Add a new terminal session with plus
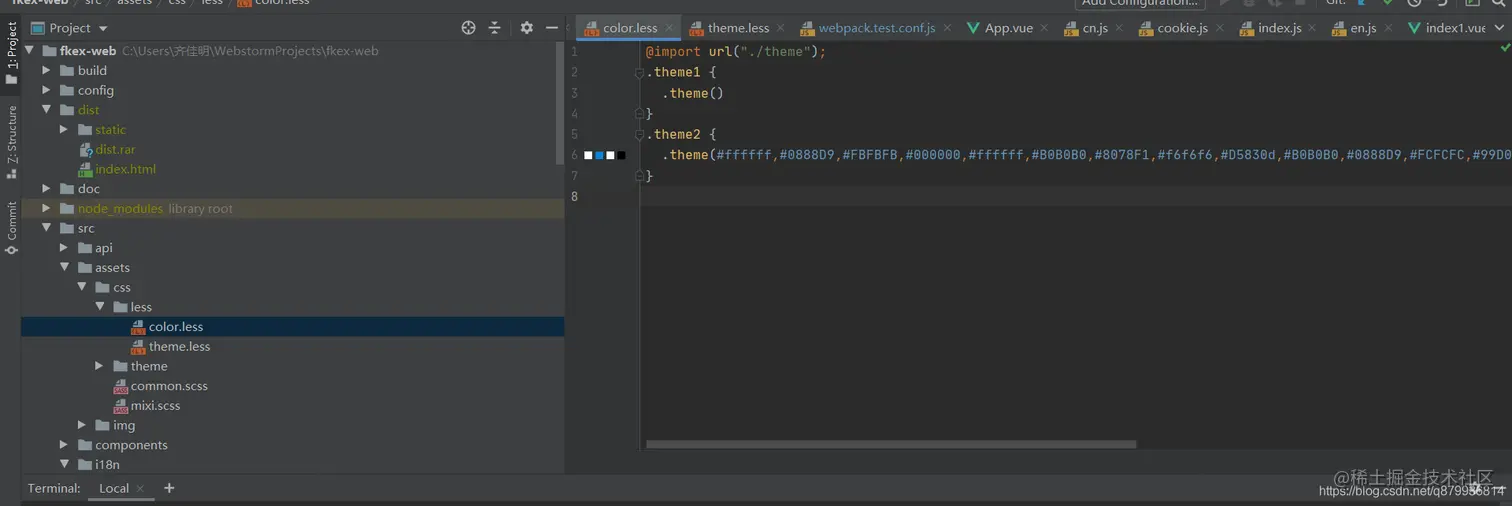Image resolution: width=1512 pixels, height=506 pixels. tap(169, 488)
